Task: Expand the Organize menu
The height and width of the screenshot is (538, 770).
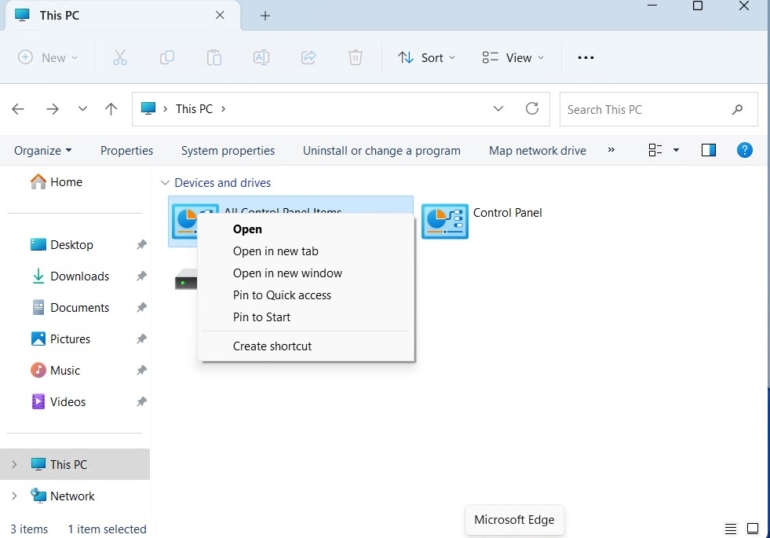Action: pyautogui.click(x=43, y=151)
